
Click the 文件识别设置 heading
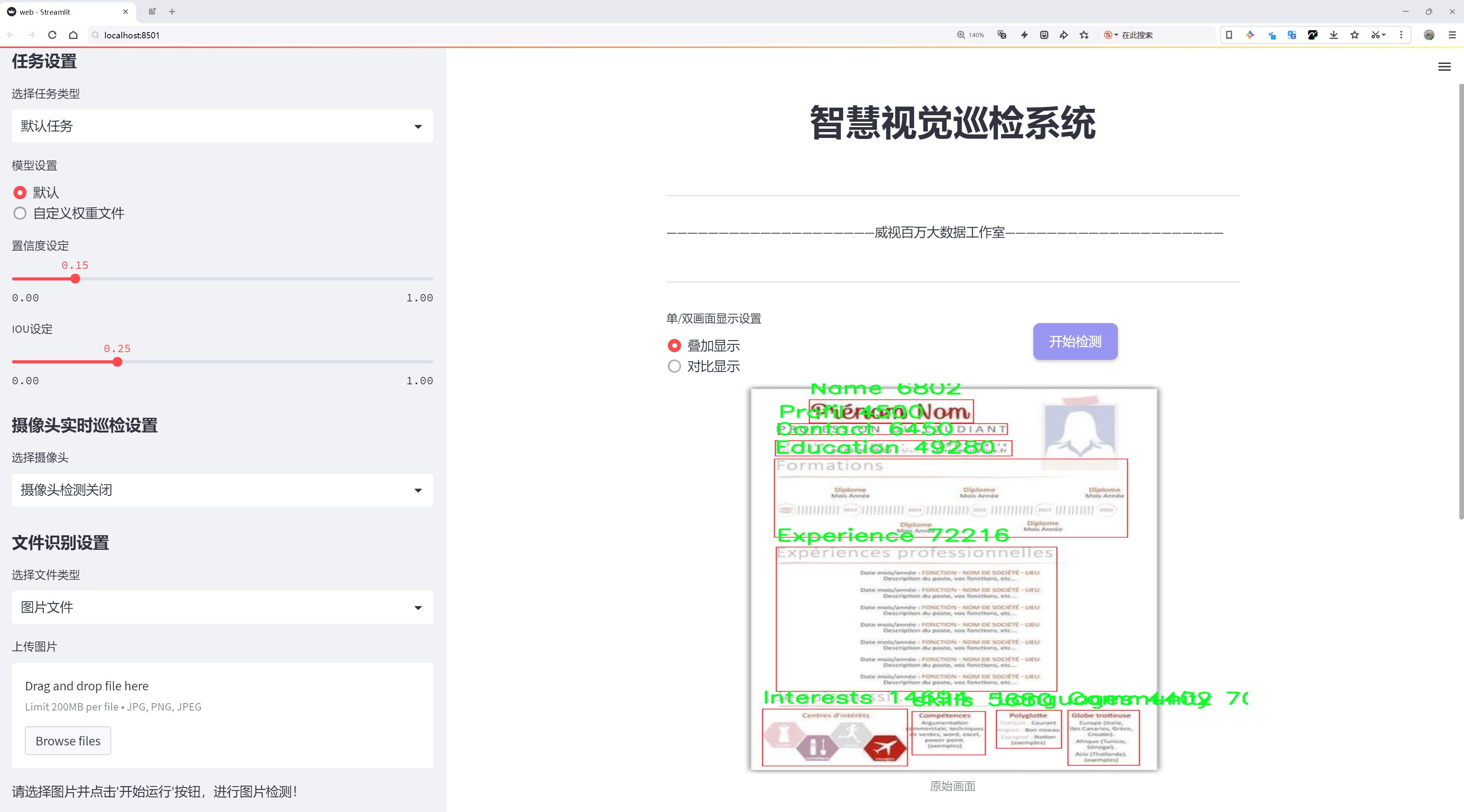(60, 543)
